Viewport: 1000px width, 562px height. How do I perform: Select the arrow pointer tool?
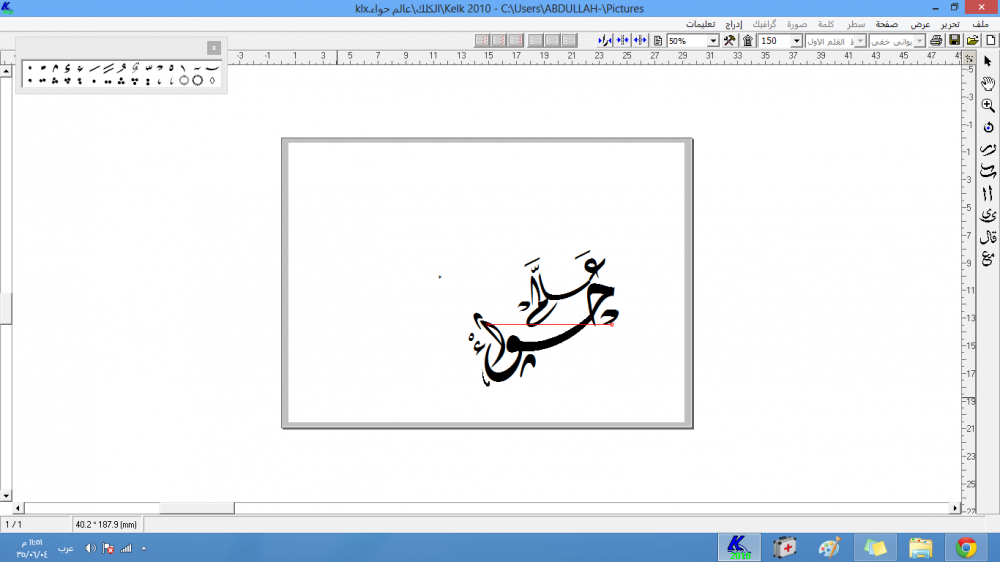pyautogui.click(x=988, y=62)
